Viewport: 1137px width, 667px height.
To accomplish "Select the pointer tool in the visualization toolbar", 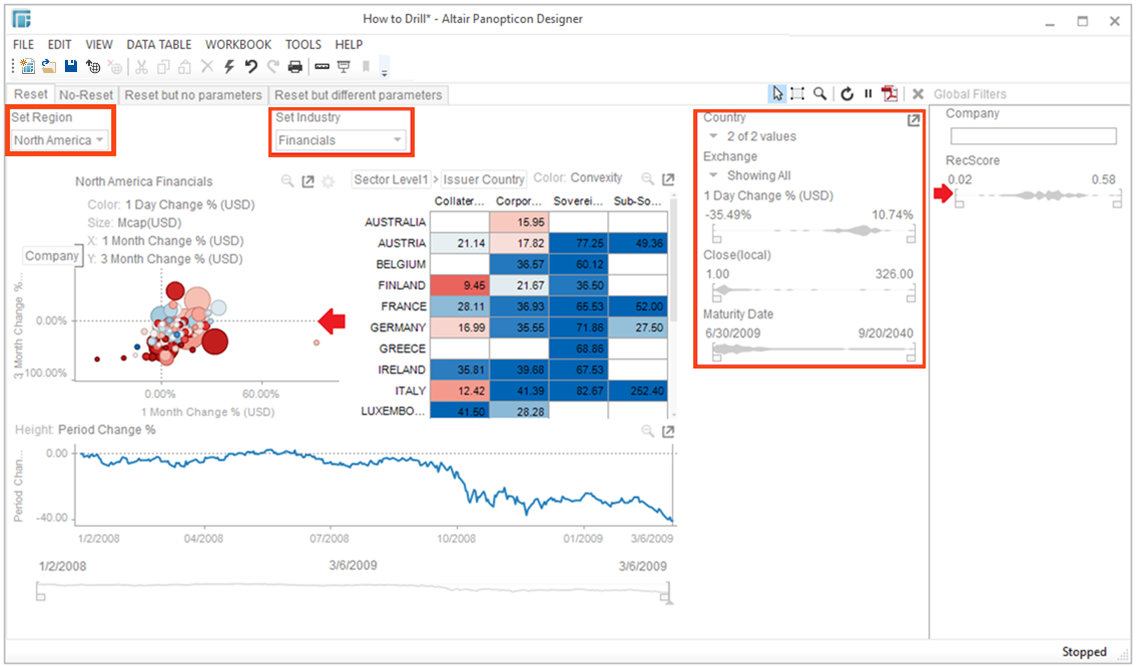I will (778, 93).
